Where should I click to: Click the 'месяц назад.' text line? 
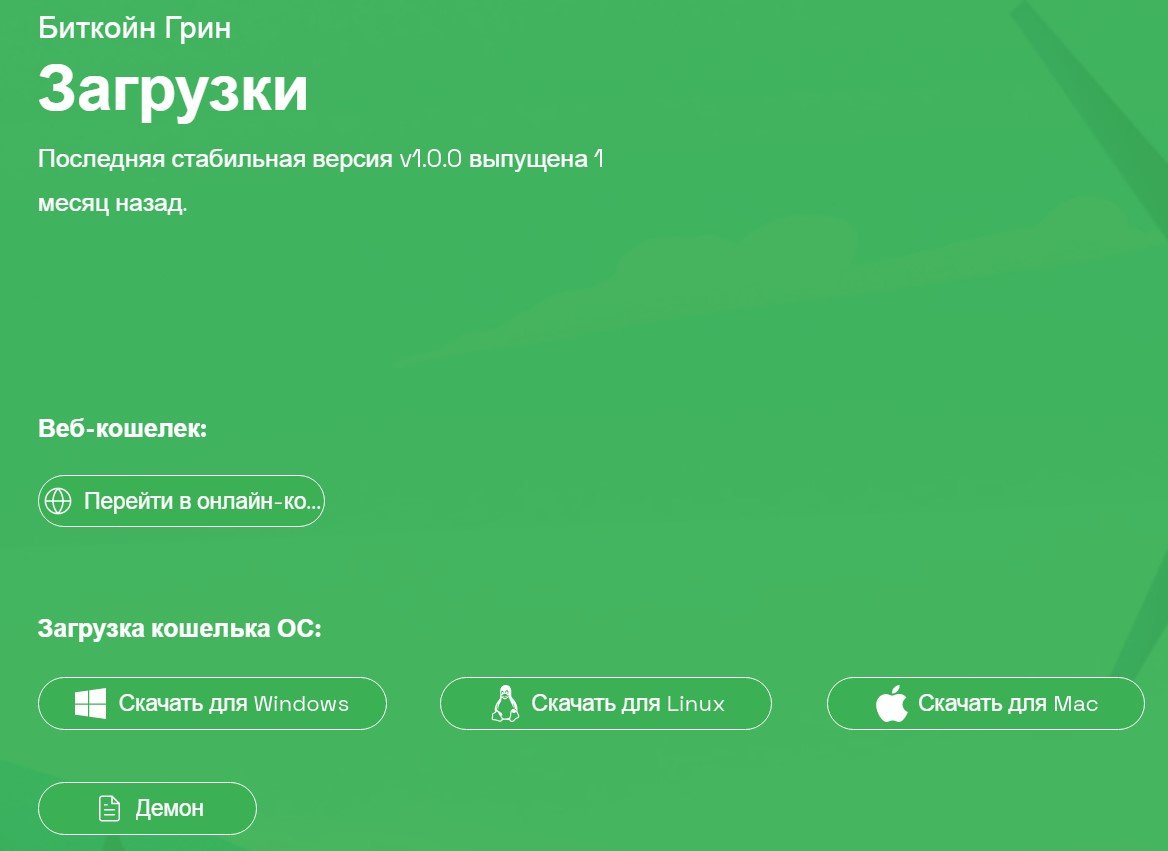click(112, 203)
